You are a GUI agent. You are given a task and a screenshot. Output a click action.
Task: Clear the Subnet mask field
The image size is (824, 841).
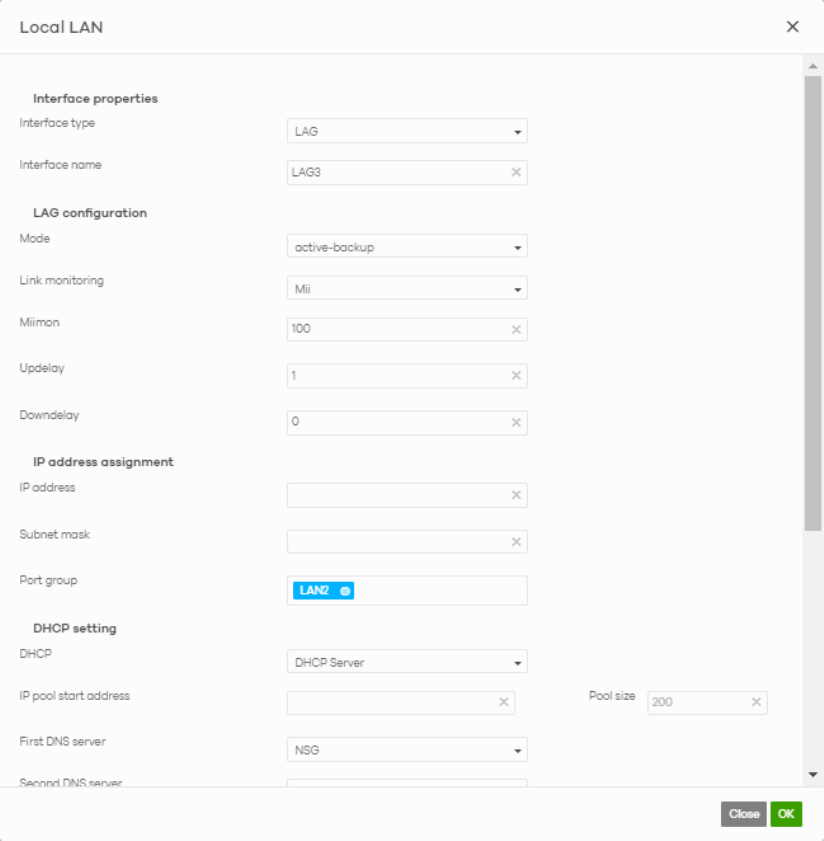point(516,542)
